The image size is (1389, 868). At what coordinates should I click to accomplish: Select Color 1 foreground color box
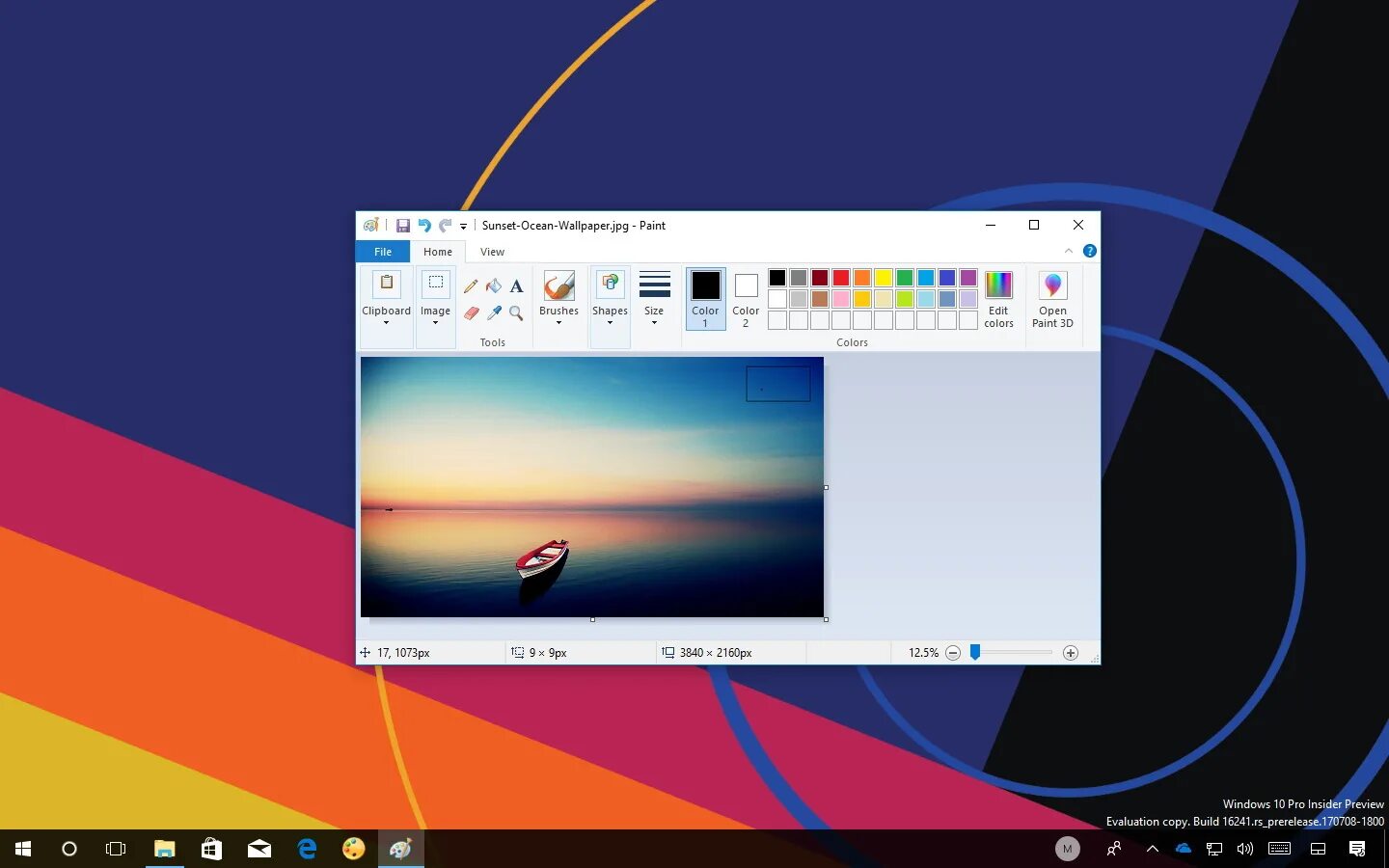click(705, 299)
